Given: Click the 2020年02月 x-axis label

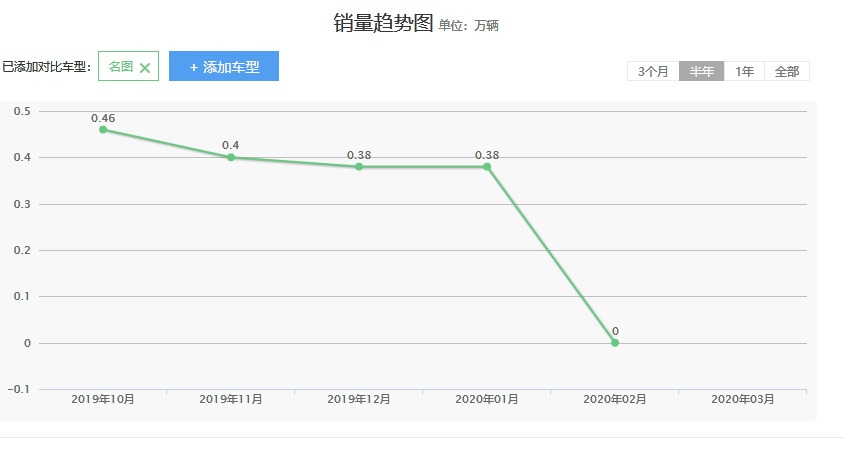Looking at the screenshot, I should 615,399.
